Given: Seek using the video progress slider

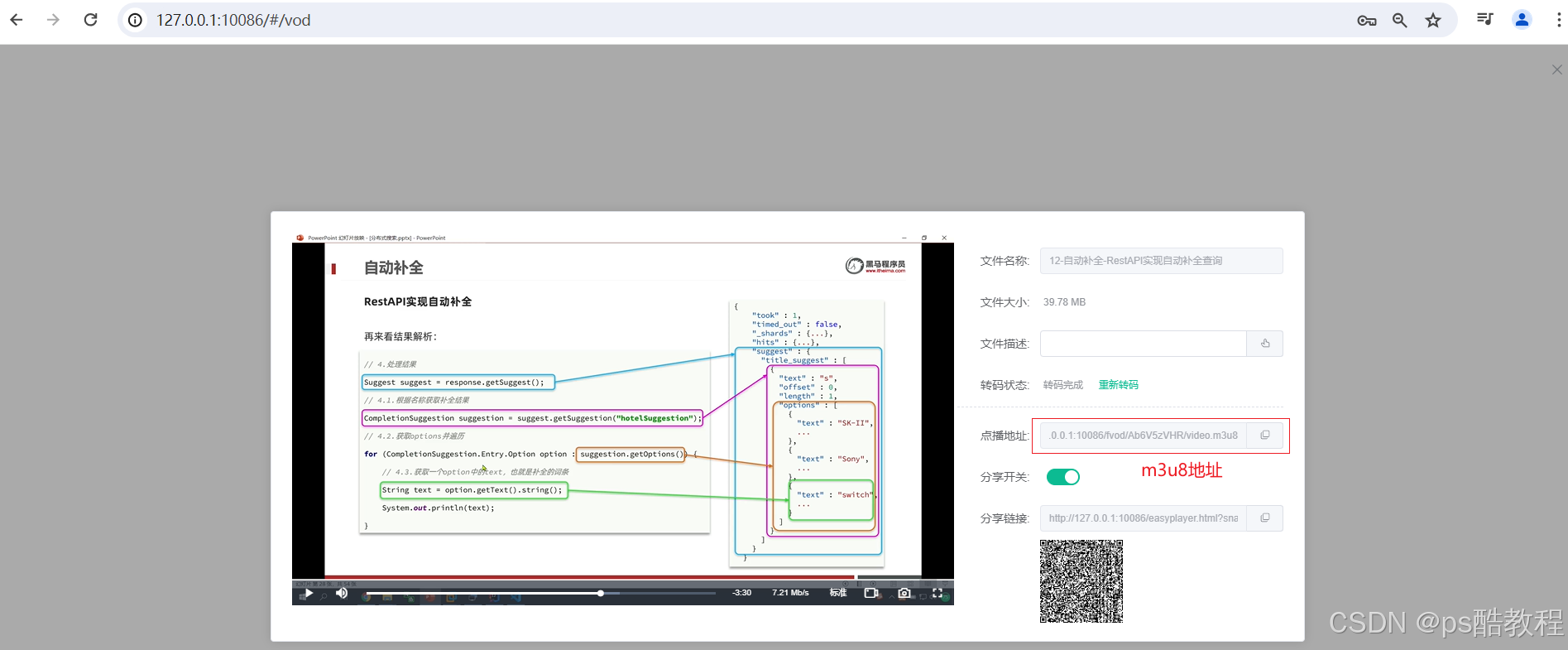Looking at the screenshot, I should tap(541, 593).
